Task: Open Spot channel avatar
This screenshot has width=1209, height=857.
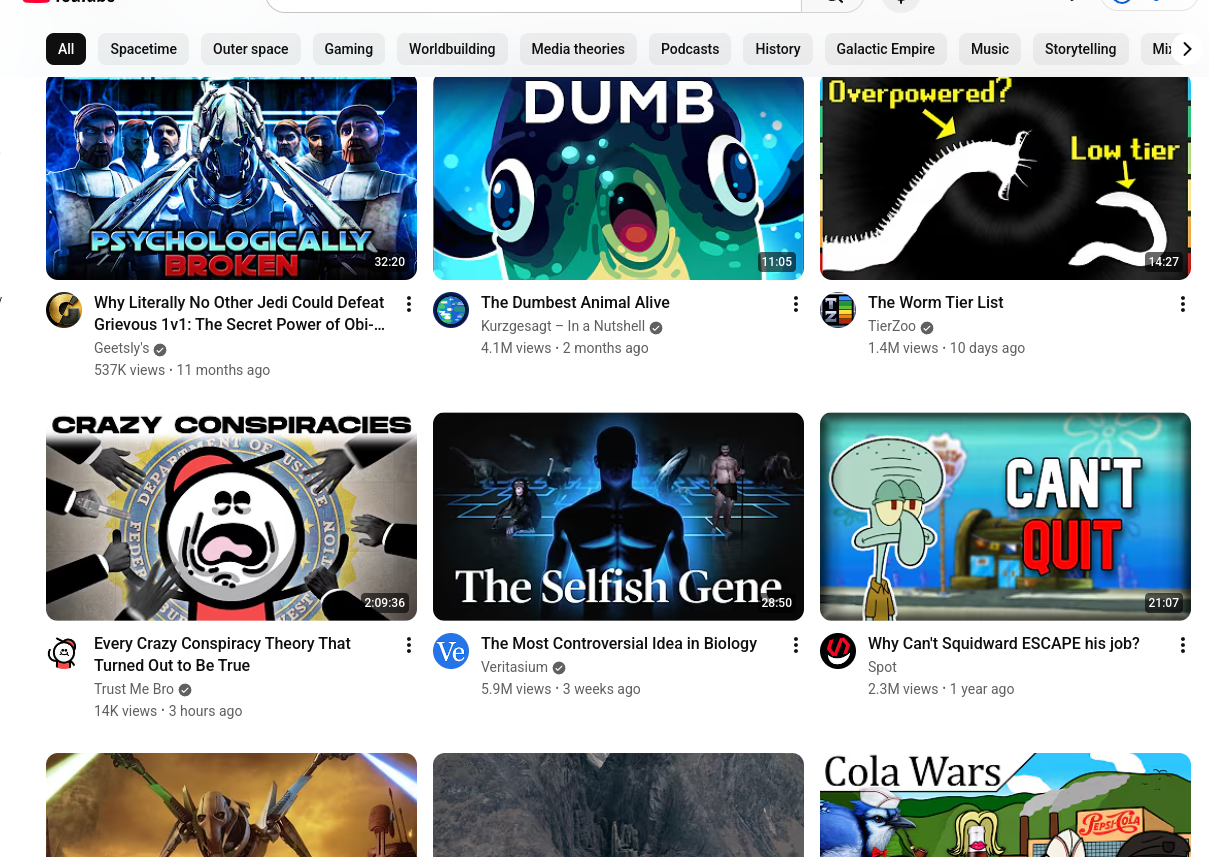Action: tap(838, 651)
